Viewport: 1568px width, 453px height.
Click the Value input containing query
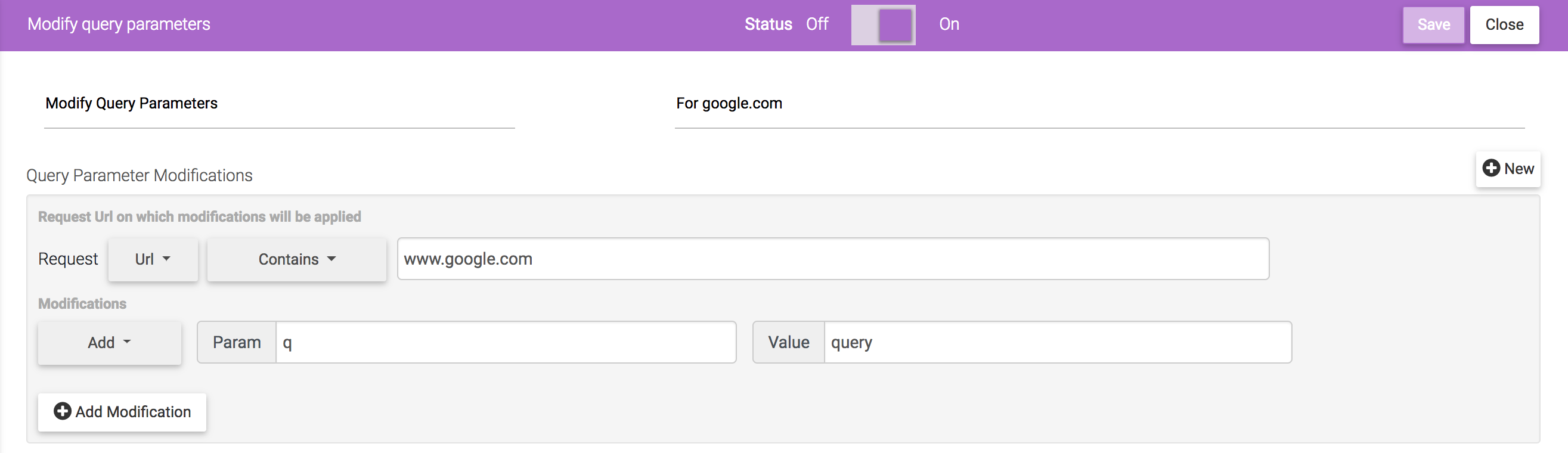tap(1056, 343)
